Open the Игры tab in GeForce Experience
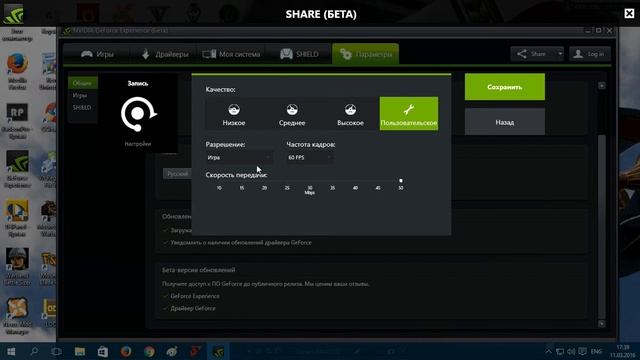This screenshot has height=360, width=640. tap(97, 54)
